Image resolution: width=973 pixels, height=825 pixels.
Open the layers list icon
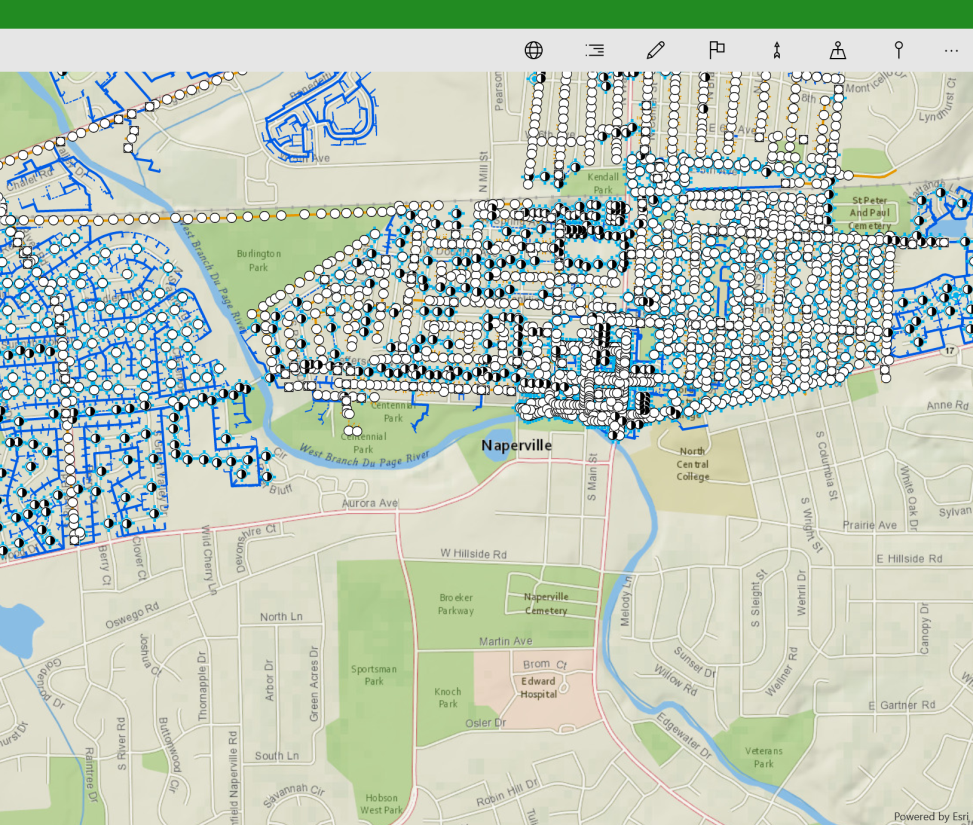click(x=594, y=50)
